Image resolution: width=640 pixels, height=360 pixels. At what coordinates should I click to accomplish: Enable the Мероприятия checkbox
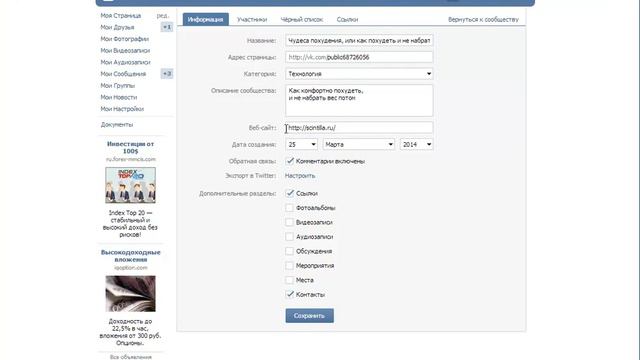coord(289,265)
